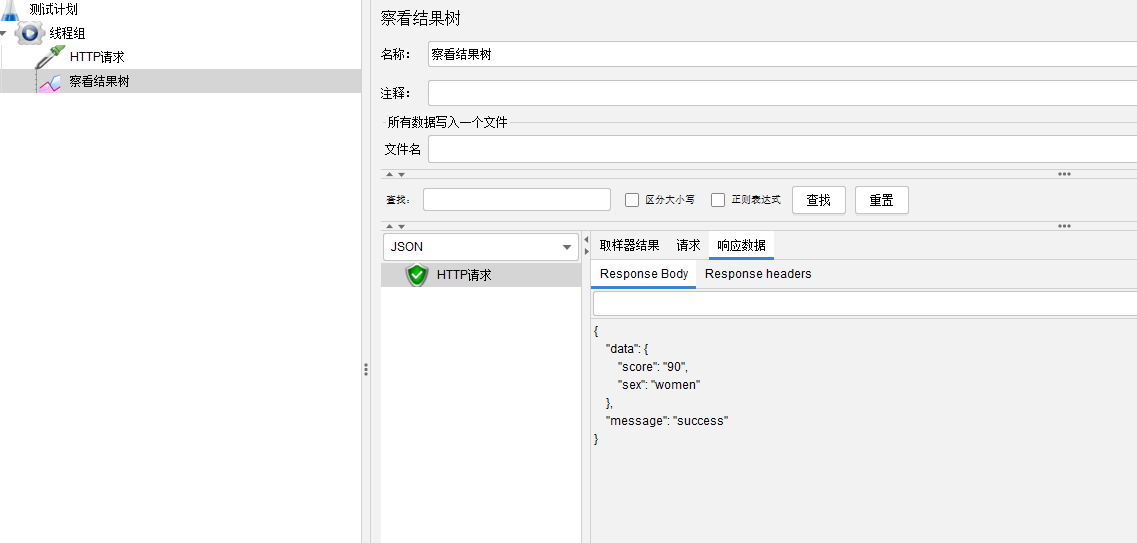The width and height of the screenshot is (1137, 543).
Task: Click the "score": "90" line in response
Action: [x=652, y=367]
